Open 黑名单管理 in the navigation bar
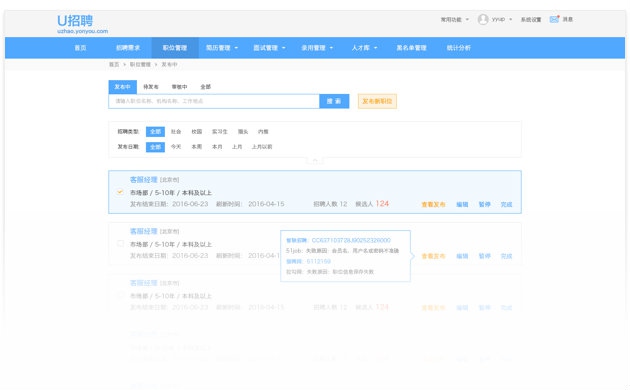Image resolution: width=630 pixels, height=390 pixels. click(411, 48)
